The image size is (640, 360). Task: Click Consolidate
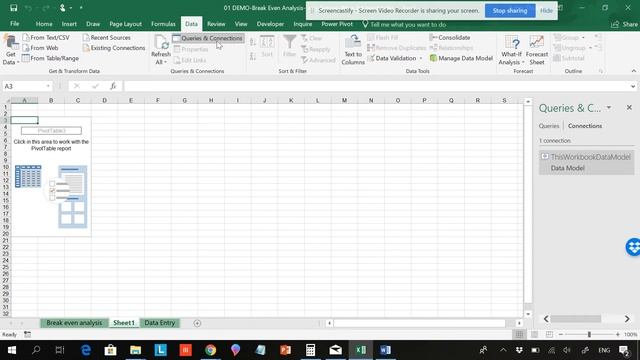(450, 38)
